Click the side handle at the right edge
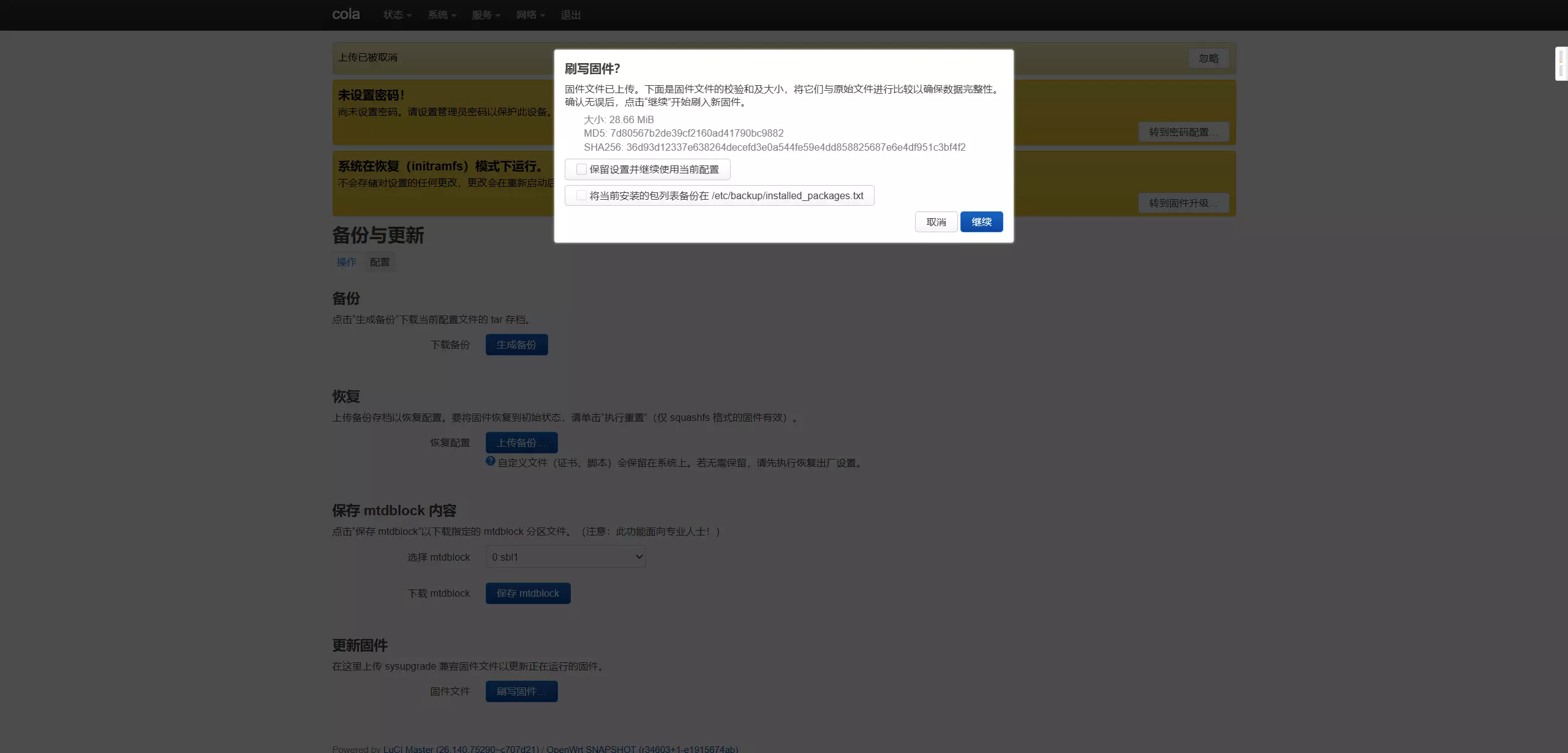Image resolution: width=1568 pixels, height=753 pixels. point(1561,64)
